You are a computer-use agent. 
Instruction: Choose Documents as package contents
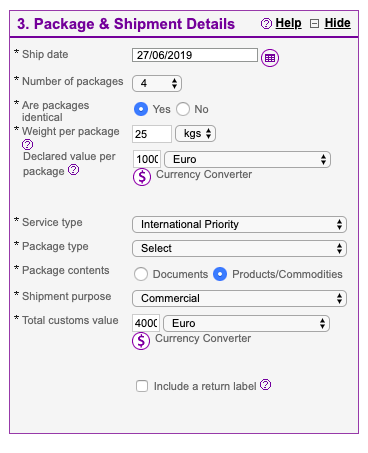pos(141,274)
